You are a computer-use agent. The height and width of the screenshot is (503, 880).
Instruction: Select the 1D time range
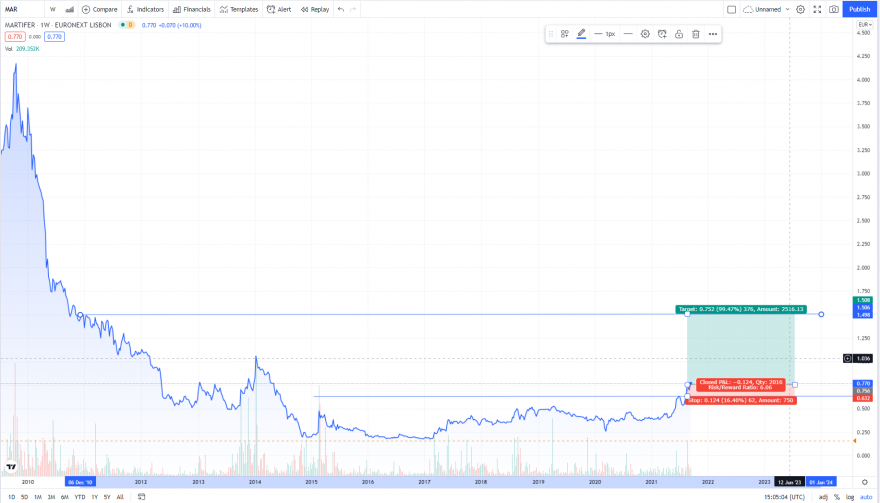point(11,497)
